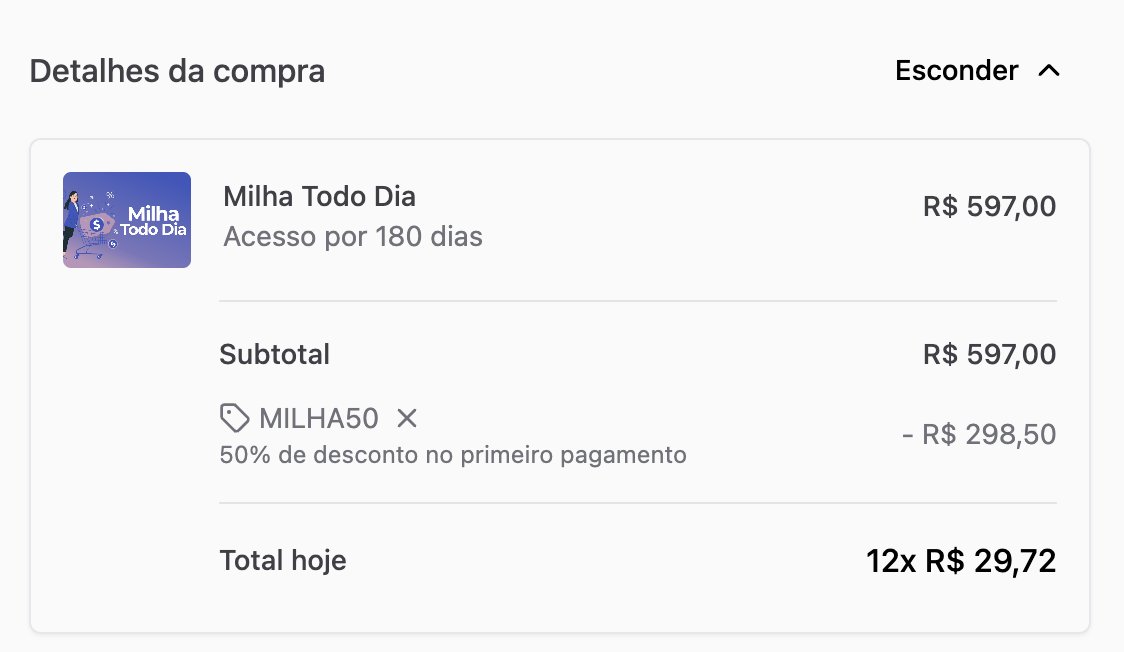Click the Detalhes da compra heading
1124x652 pixels.
177,71
